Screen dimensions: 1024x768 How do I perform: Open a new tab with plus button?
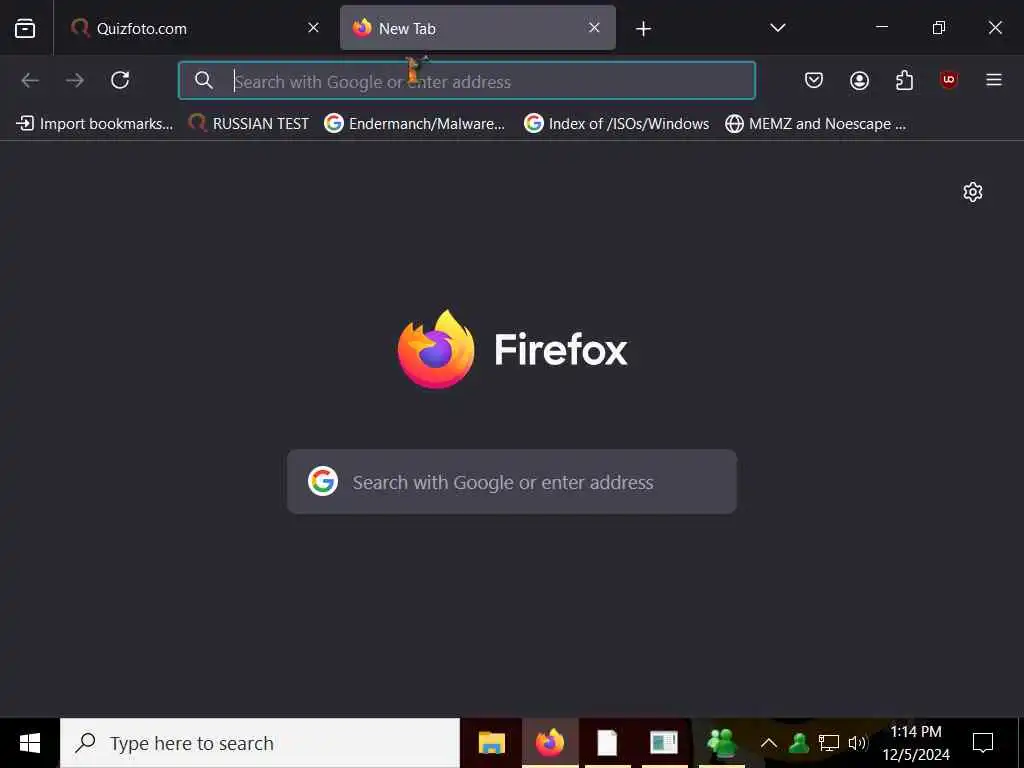(643, 29)
